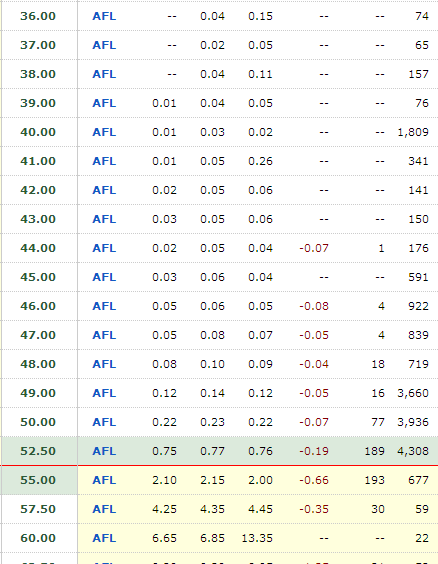438x564 pixels.
Task: Select the 38.00 strike price
Action: click(38, 74)
